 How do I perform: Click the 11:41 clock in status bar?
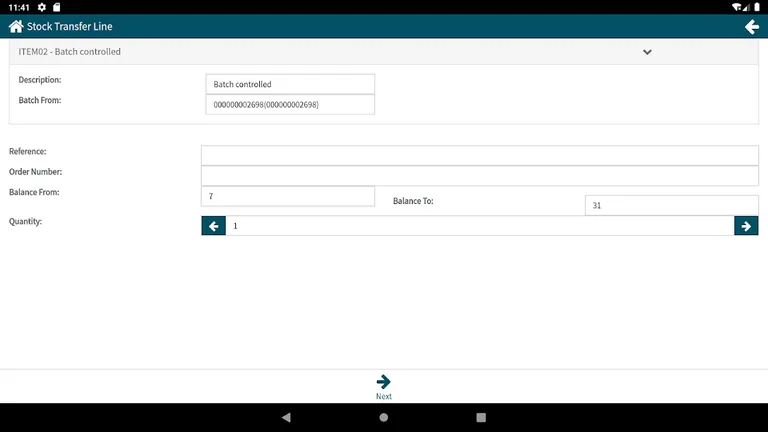(x=19, y=7)
